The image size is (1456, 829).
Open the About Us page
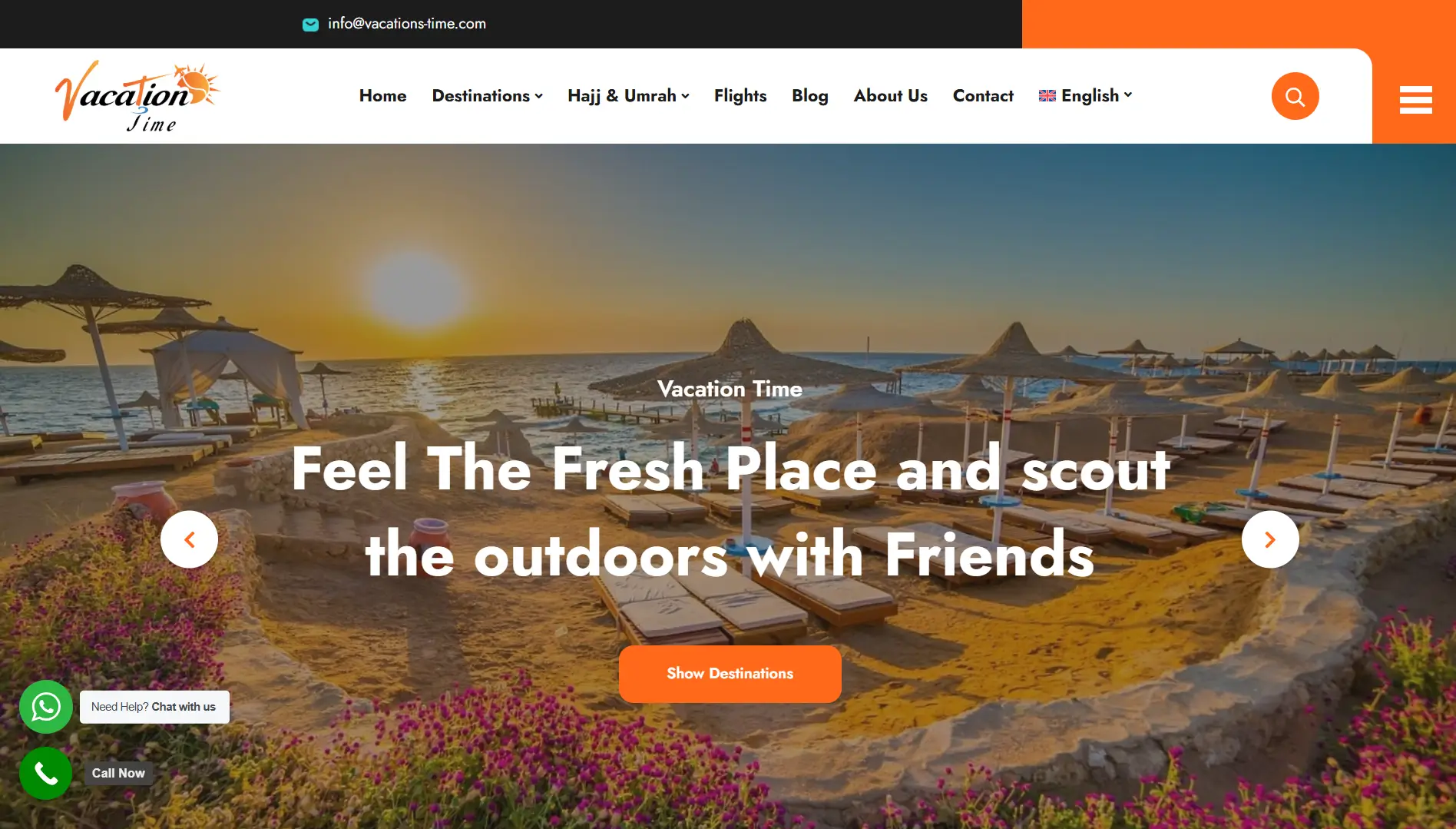pos(890,96)
